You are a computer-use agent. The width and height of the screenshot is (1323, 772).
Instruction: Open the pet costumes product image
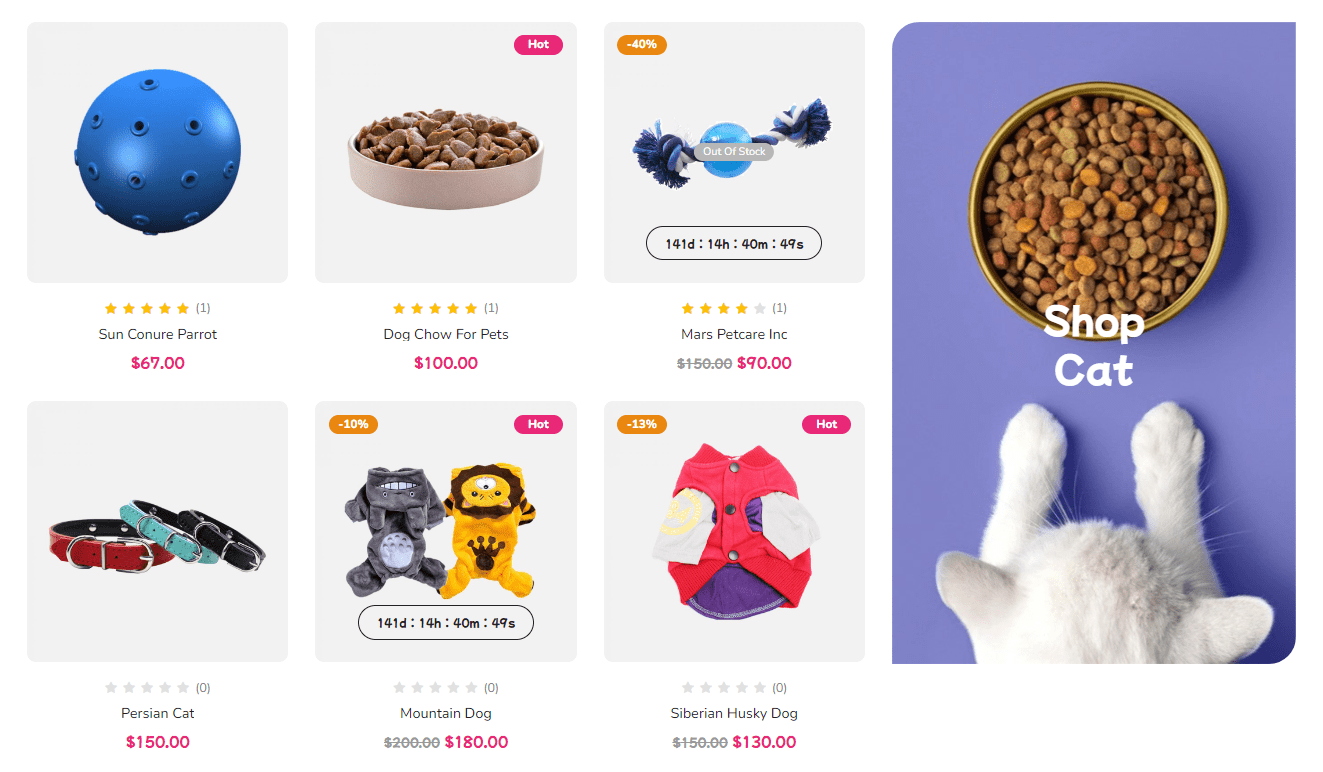coord(446,531)
